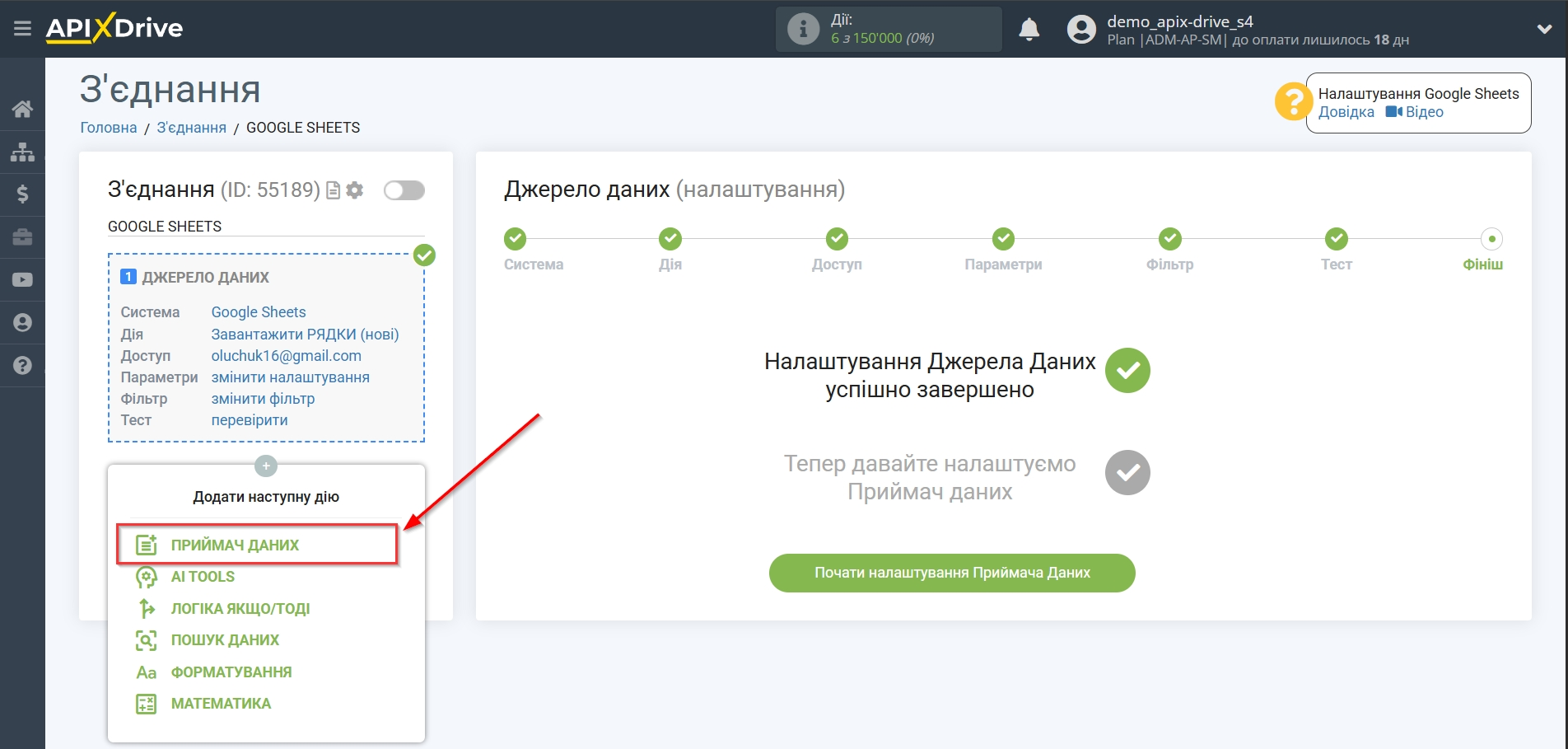This screenshot has height=749, width=1568.
Task: Open connections sitemap icon in sidebar
Action: pyautogui.click(x=22, y=152)
